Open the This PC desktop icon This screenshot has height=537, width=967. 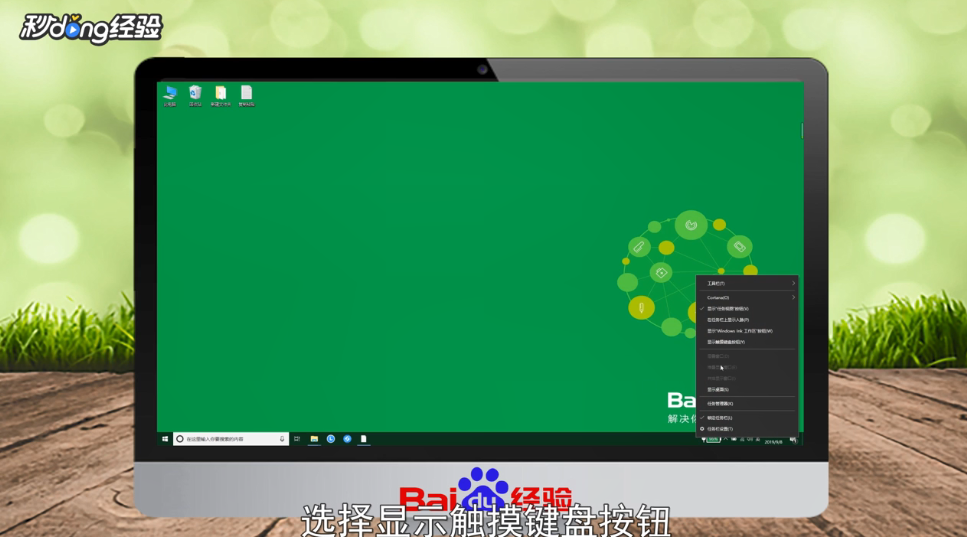tap(170, 96)
